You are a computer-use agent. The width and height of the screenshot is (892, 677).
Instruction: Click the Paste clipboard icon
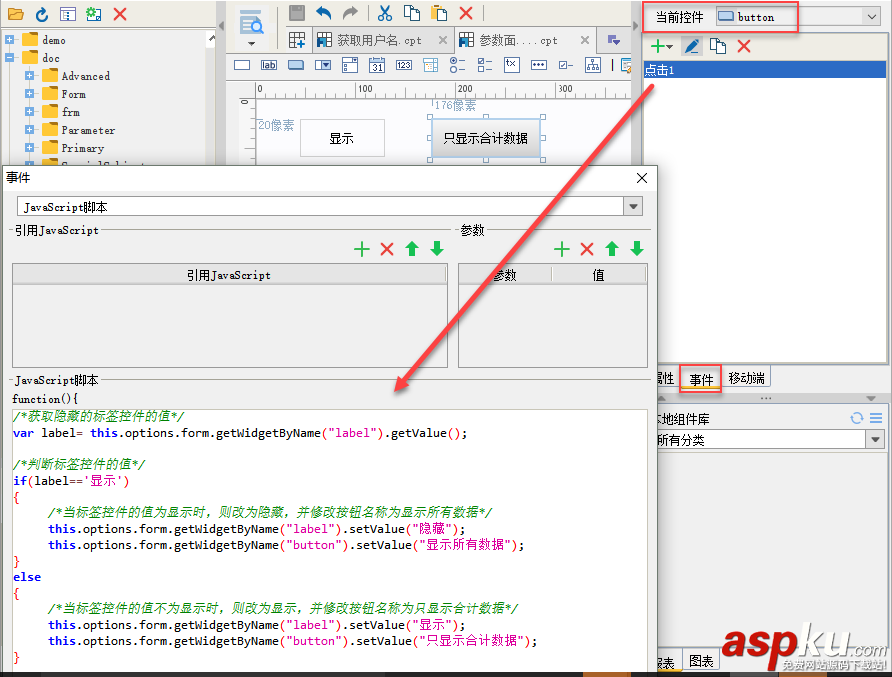439,13
